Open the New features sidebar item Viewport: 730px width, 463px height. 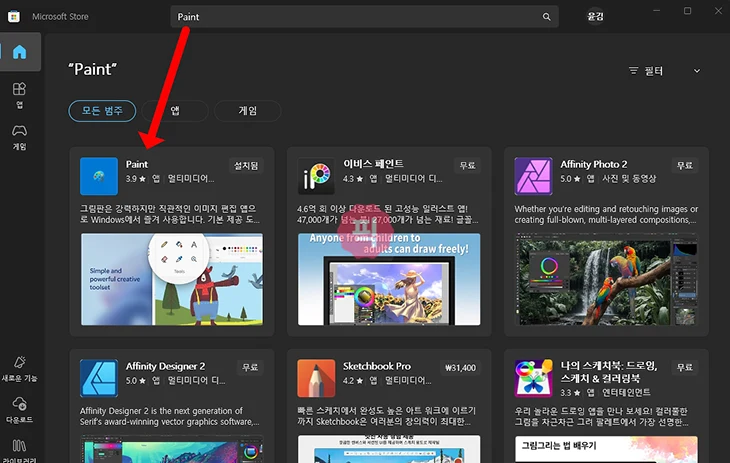click(x=20, y=368)
